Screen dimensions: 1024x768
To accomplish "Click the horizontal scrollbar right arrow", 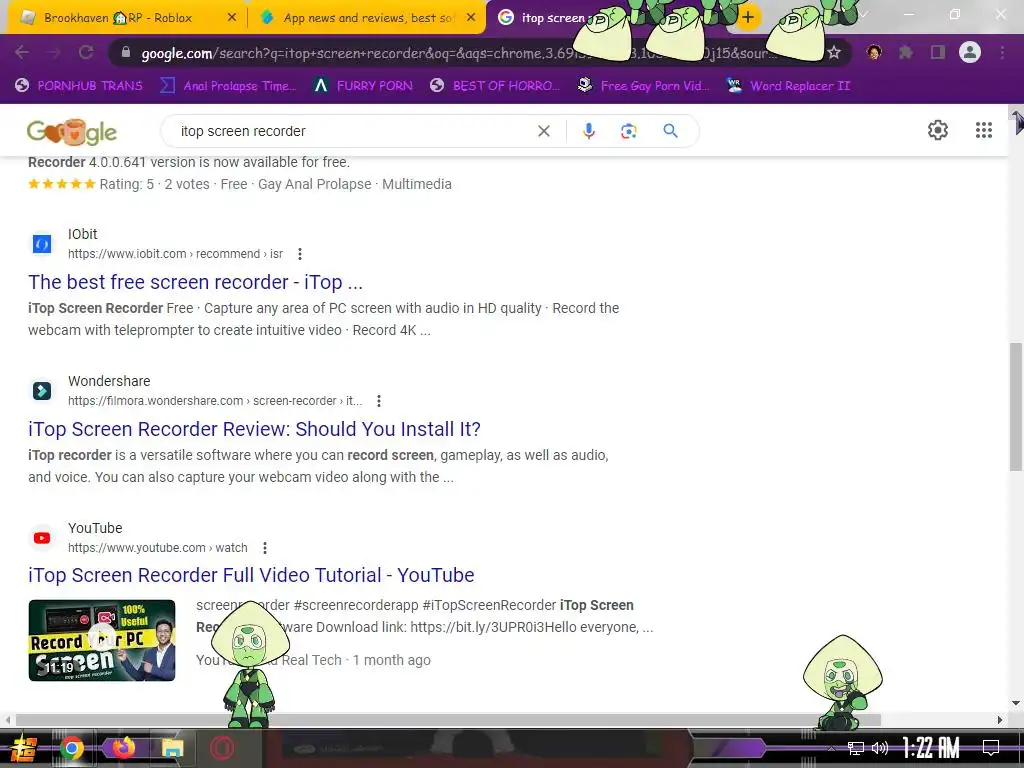I will pyautogui.click(x=1000, y=720).
